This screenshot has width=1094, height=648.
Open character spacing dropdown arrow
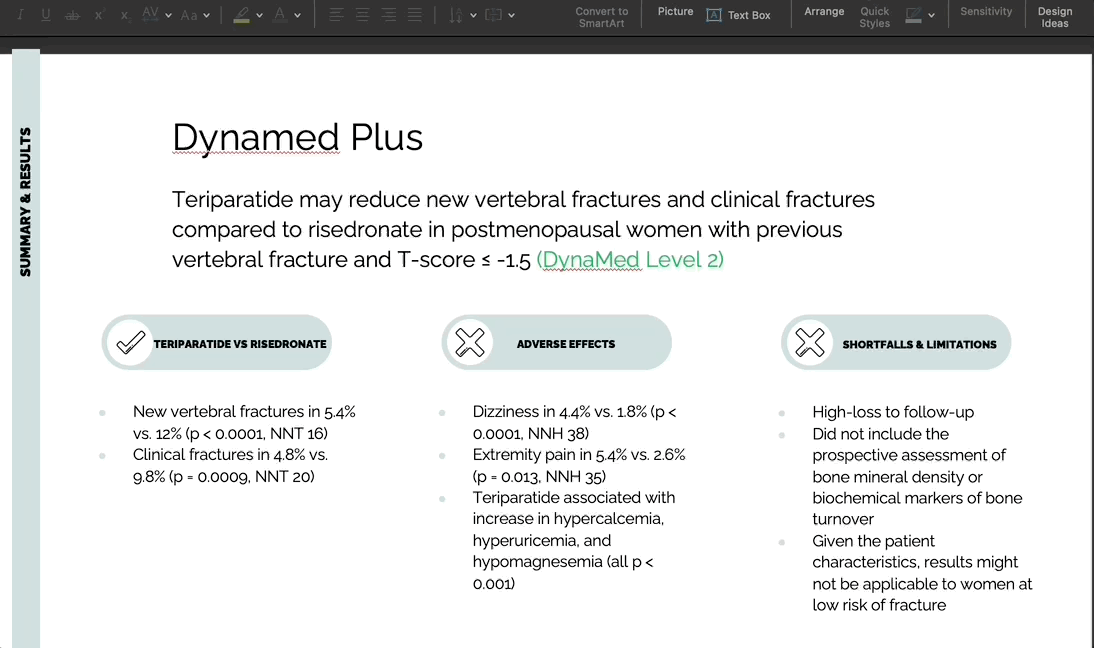168,15
